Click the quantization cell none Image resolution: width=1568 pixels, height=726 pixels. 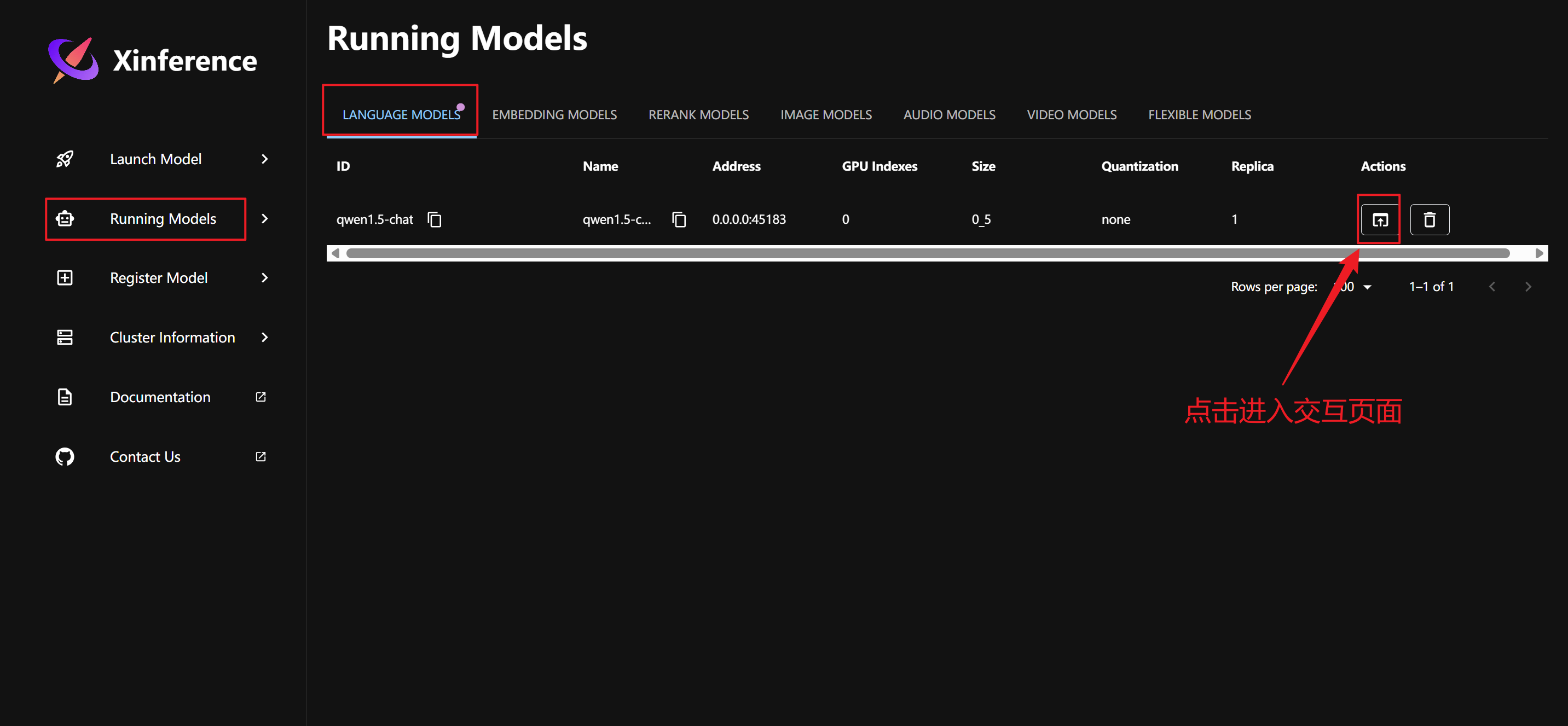[x=1116, y=219]
